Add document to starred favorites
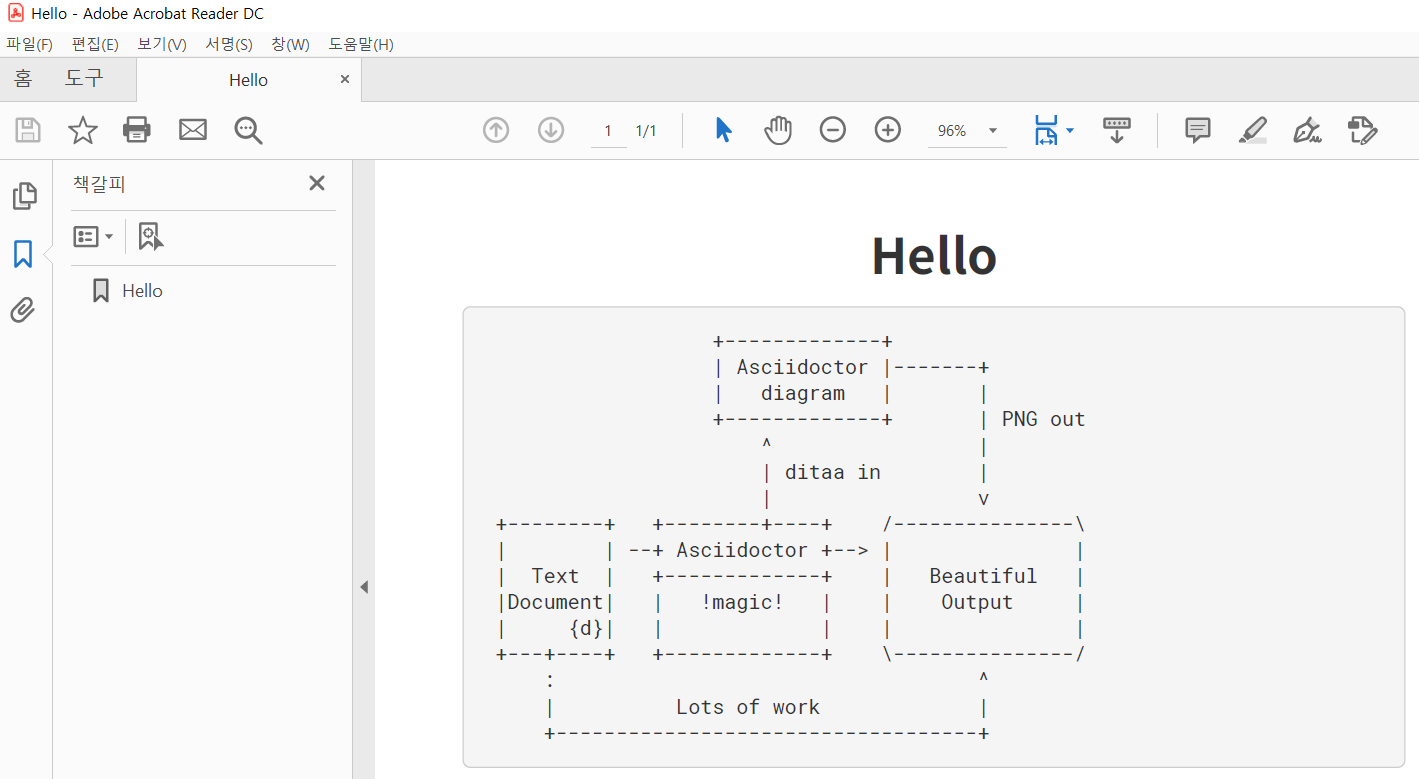This screenshot has width=1419, height=779. (82, 130)
